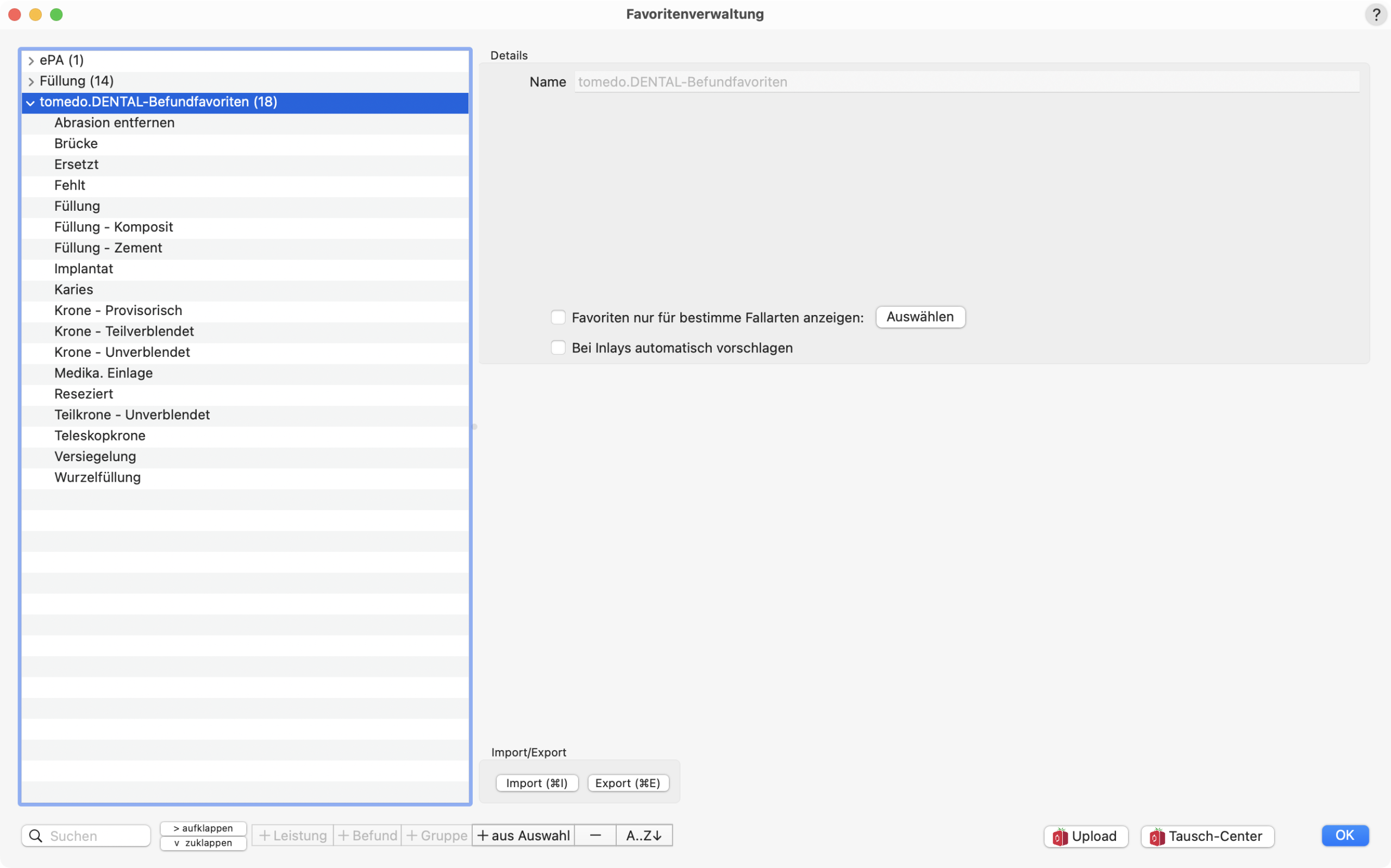Expand the Füllung (14) group
This screenshot has height=868, width=1391.
coord(31,81)
